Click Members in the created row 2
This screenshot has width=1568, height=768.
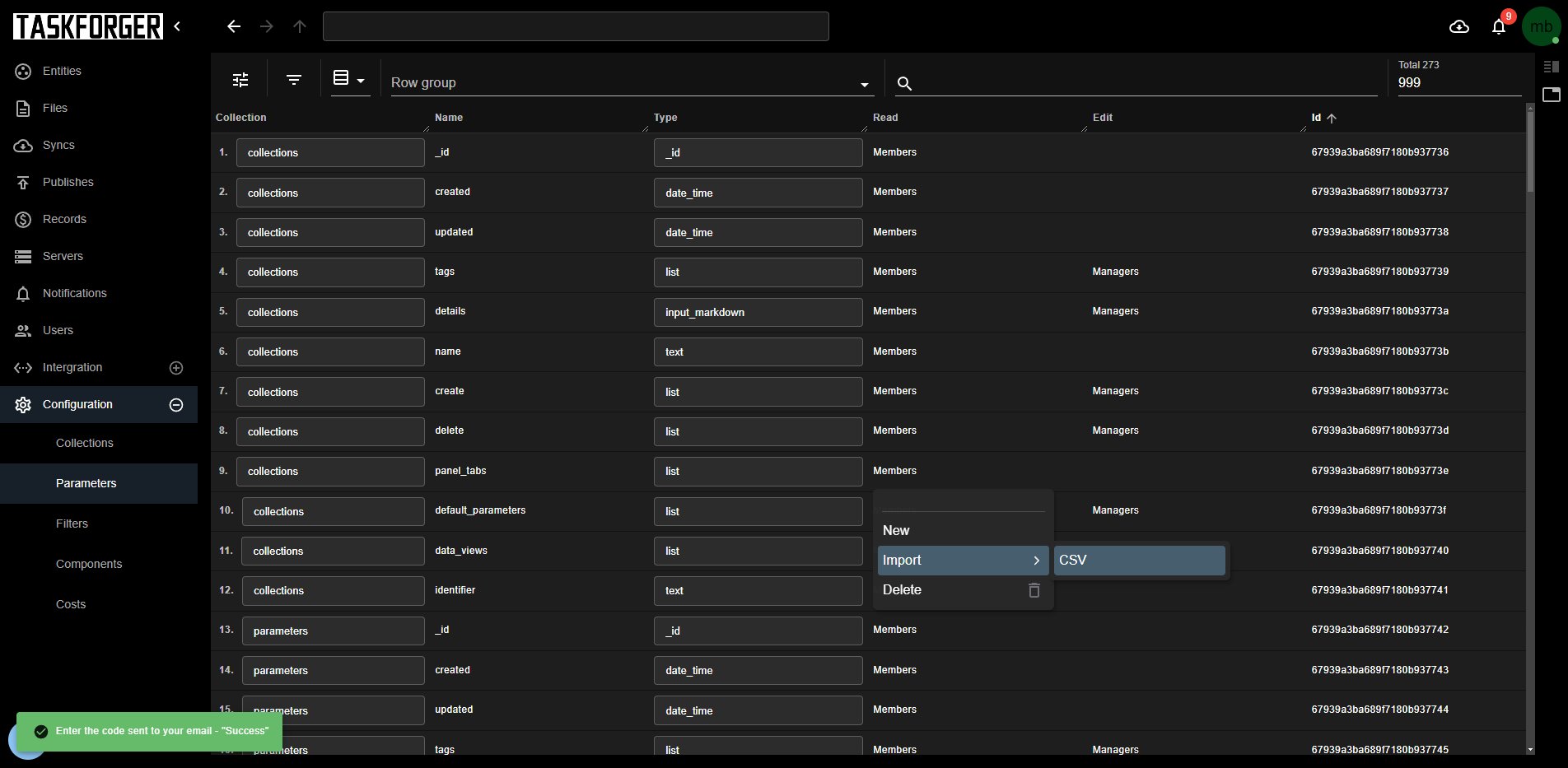pos(894,192)
